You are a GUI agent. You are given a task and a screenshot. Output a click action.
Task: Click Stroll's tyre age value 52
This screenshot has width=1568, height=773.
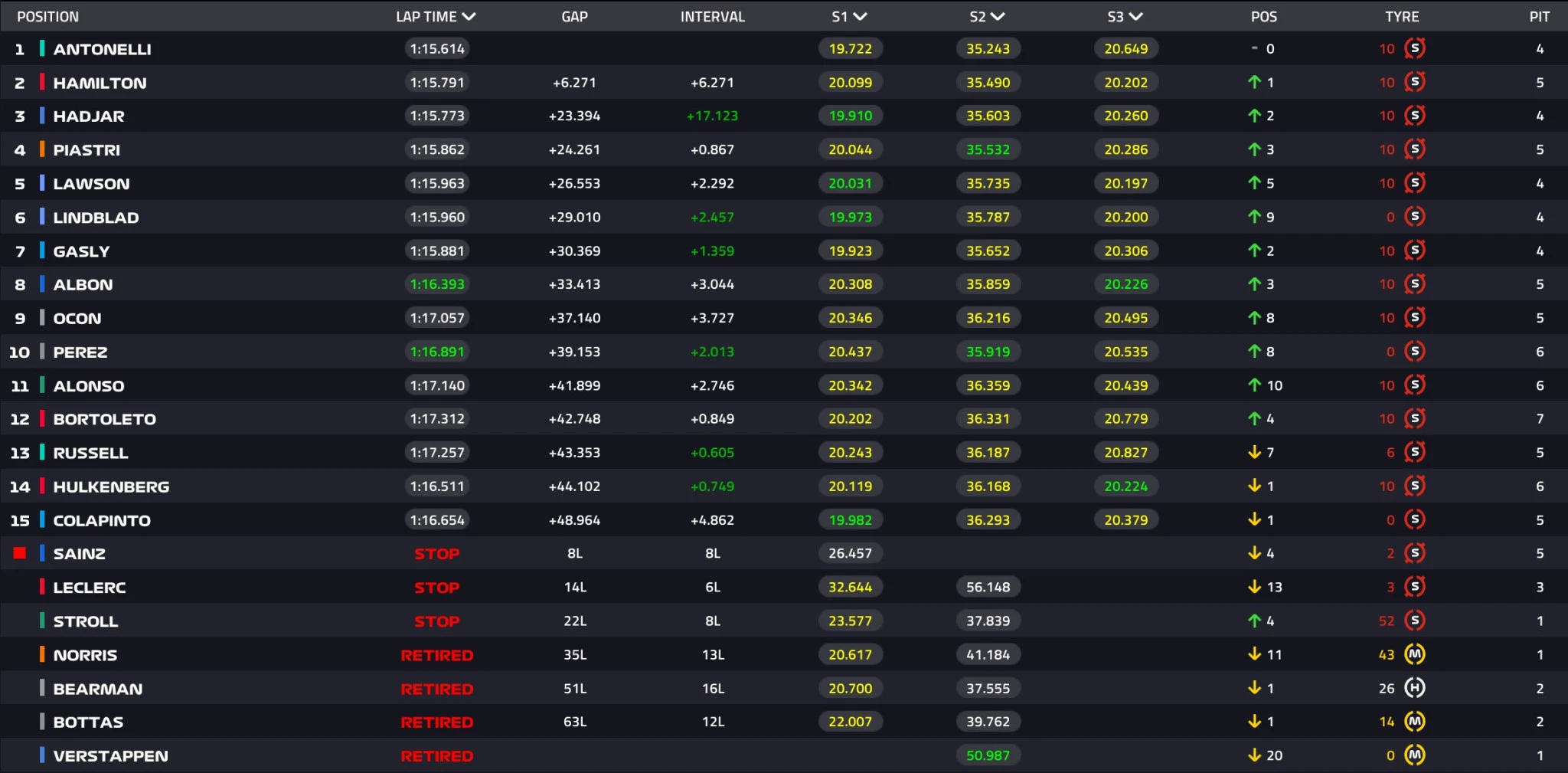[1387, 621]
